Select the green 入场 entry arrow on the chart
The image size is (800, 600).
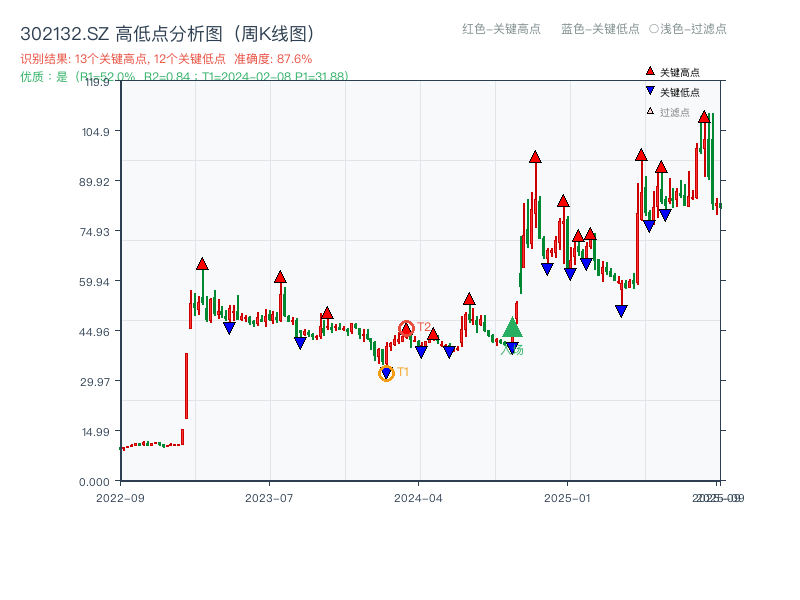coord(512,329)
